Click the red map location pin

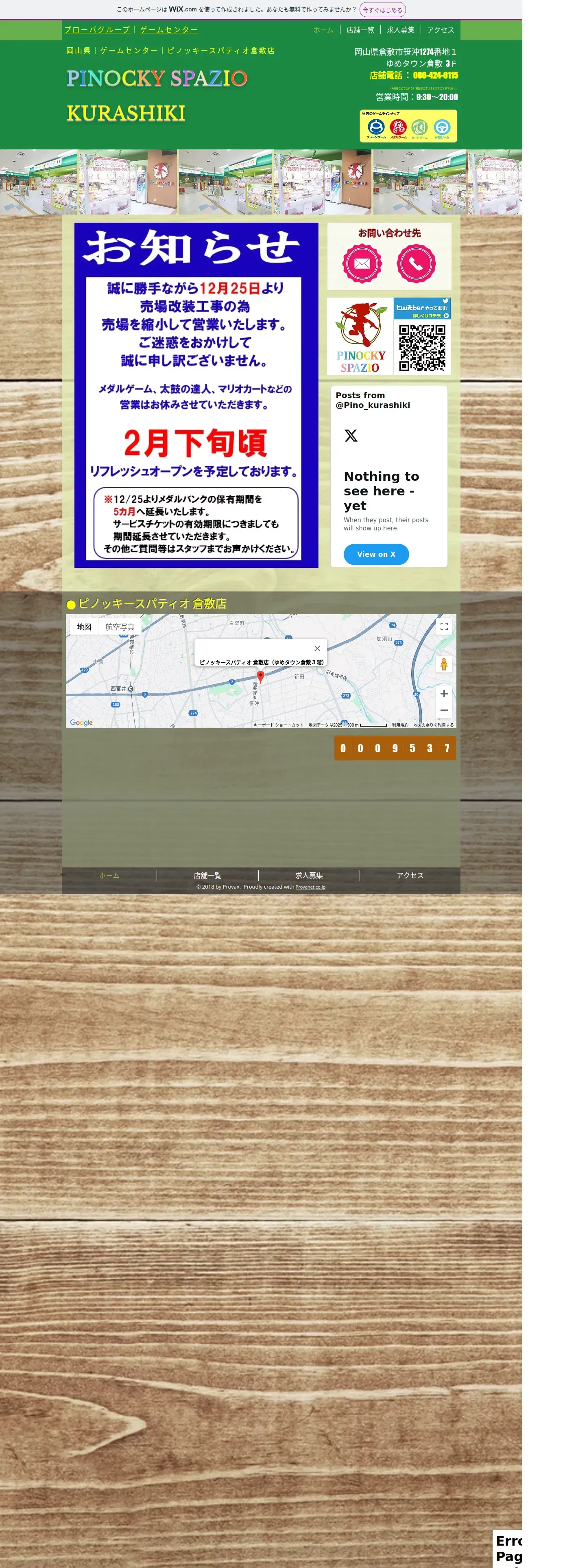coord(260,676)
